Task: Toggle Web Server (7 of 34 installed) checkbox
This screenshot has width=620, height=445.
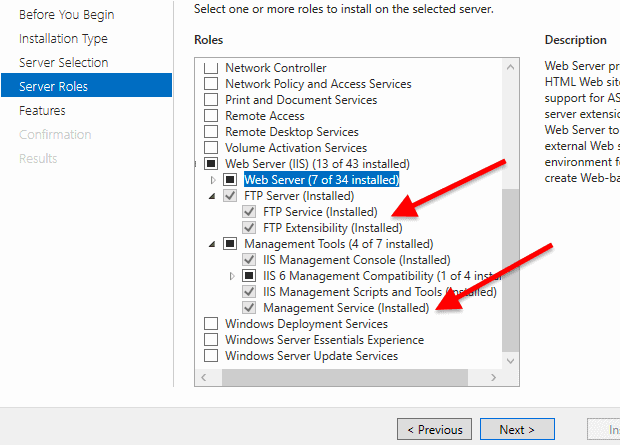Action: [230, 180]
